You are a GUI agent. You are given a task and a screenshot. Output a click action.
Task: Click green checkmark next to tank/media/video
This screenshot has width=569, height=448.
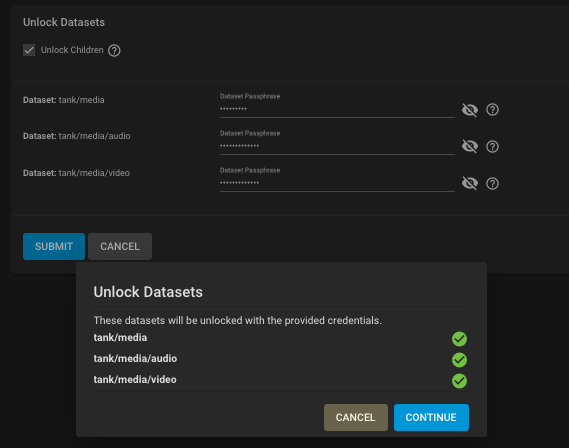pyautogui.click(x=459, y=381)
